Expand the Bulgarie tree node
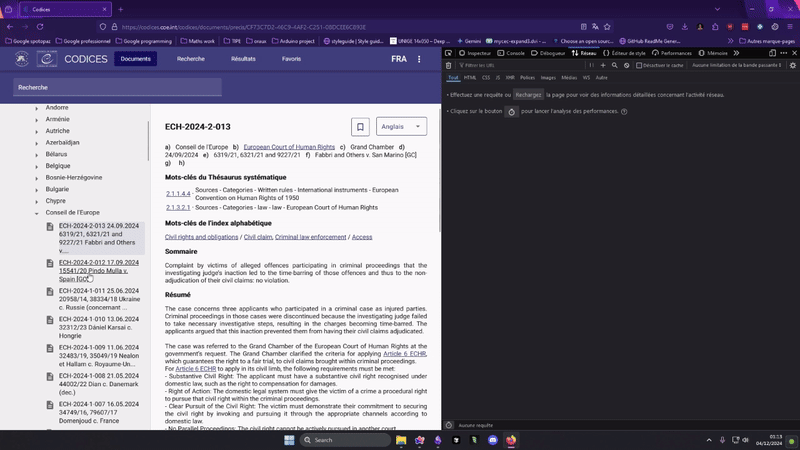 click(37, 190)
